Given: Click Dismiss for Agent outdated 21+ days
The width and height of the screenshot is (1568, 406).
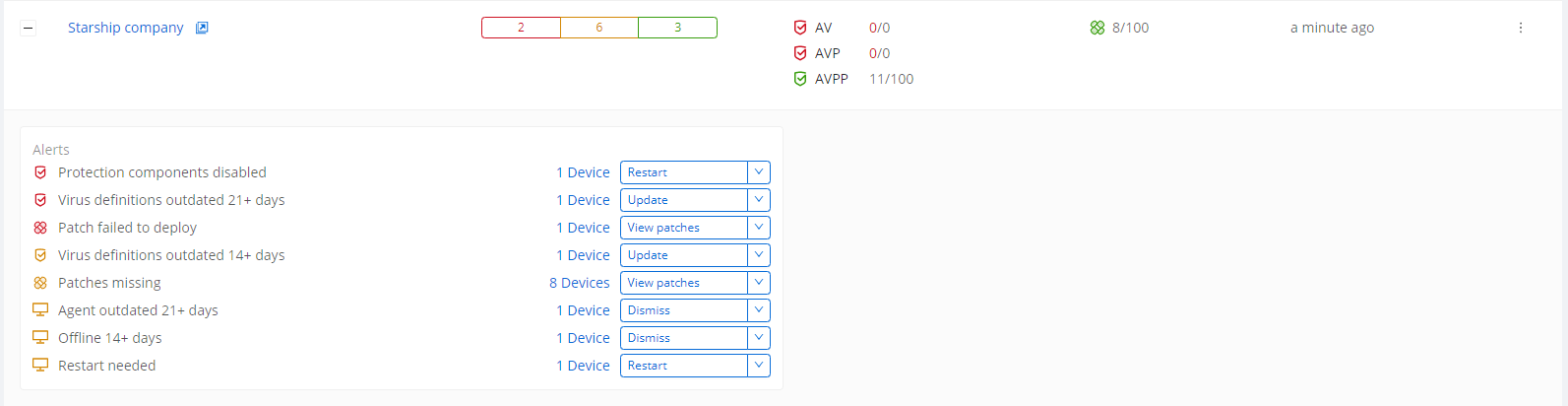Looking at the screenshot, I should [x=684, y=310].
